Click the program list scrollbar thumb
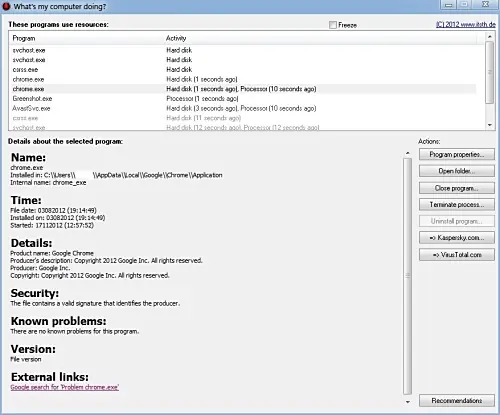 (490, 72)
